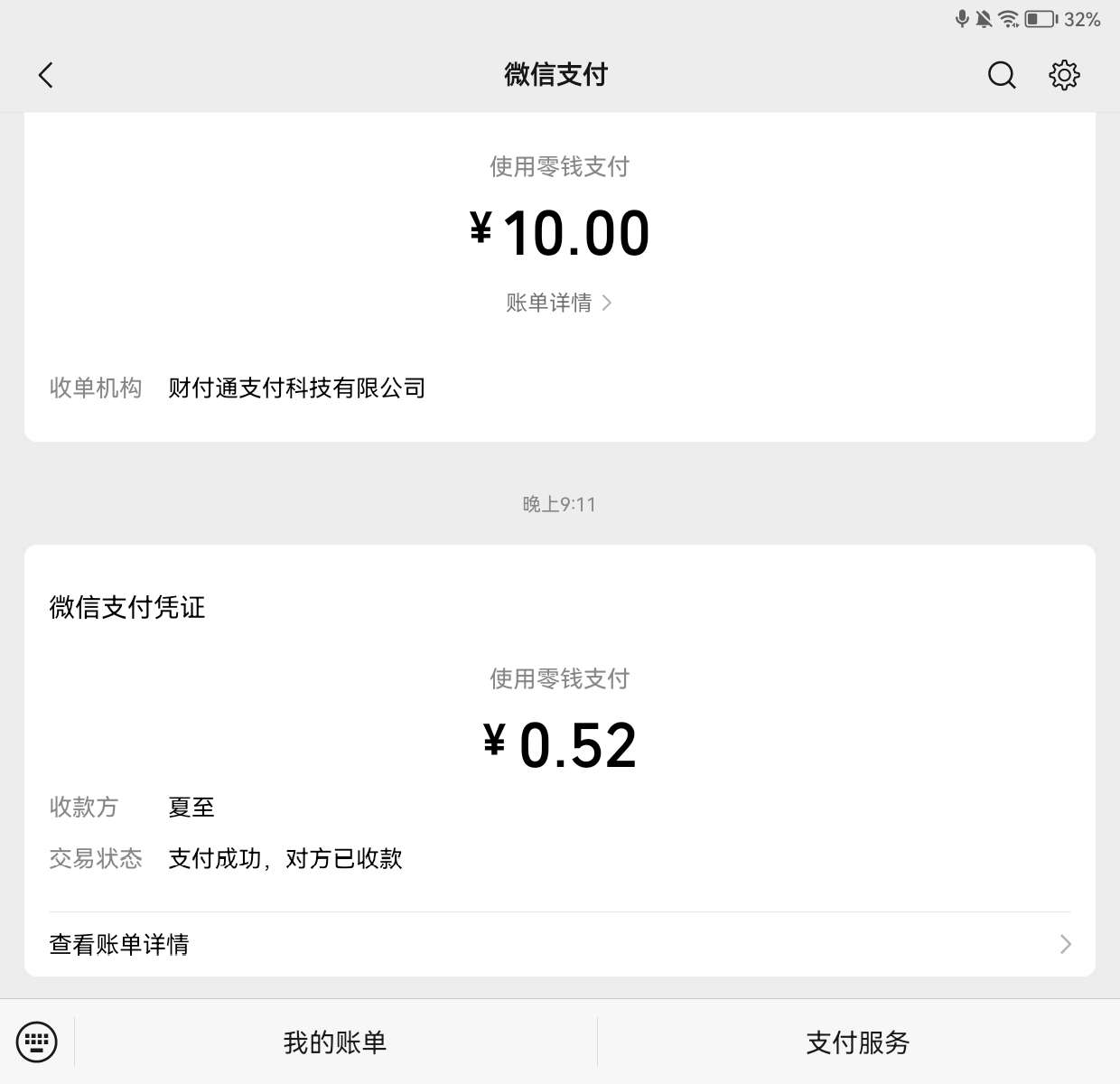
Task: Click the arrow on the 查看账单详情 row
Action: (1066, 944)
